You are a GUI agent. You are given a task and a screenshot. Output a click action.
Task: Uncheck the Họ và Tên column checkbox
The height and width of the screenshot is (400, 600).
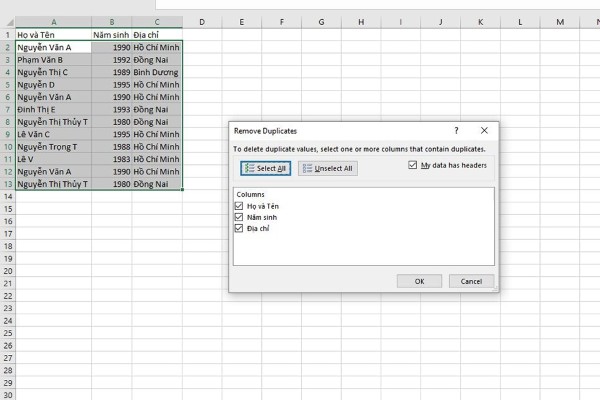[x=239, y=206]
